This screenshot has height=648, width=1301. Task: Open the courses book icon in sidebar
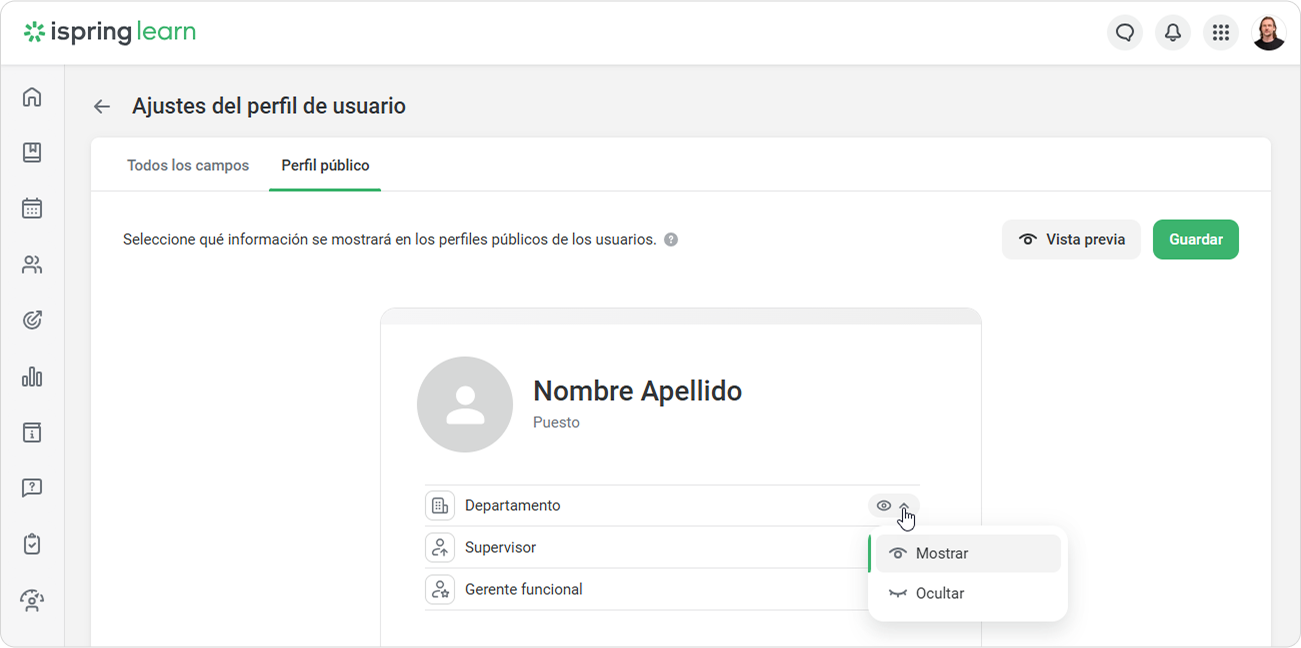click(32, 153)
